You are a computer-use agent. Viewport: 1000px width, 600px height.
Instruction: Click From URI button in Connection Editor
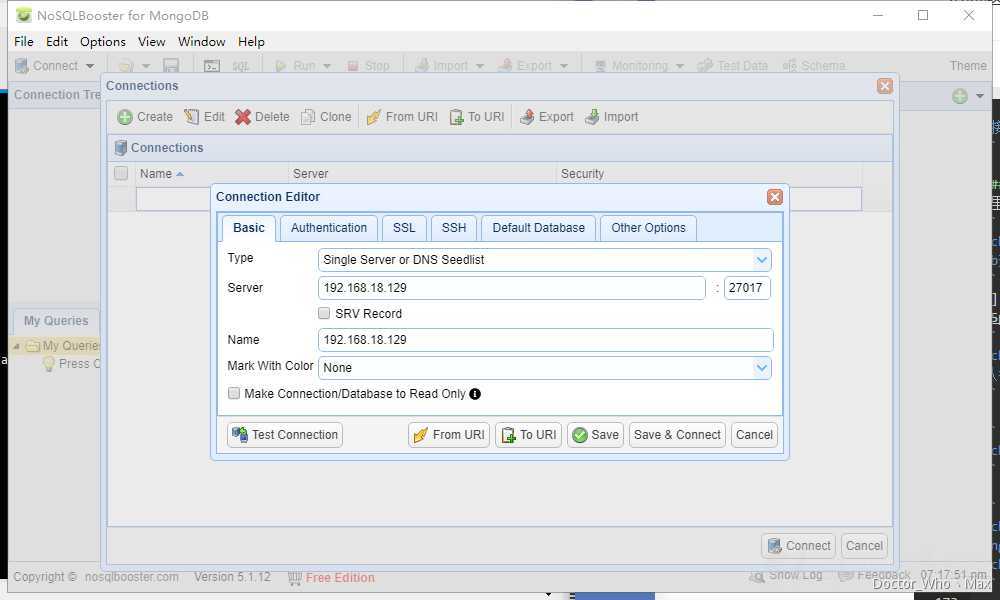coord(449,435)
